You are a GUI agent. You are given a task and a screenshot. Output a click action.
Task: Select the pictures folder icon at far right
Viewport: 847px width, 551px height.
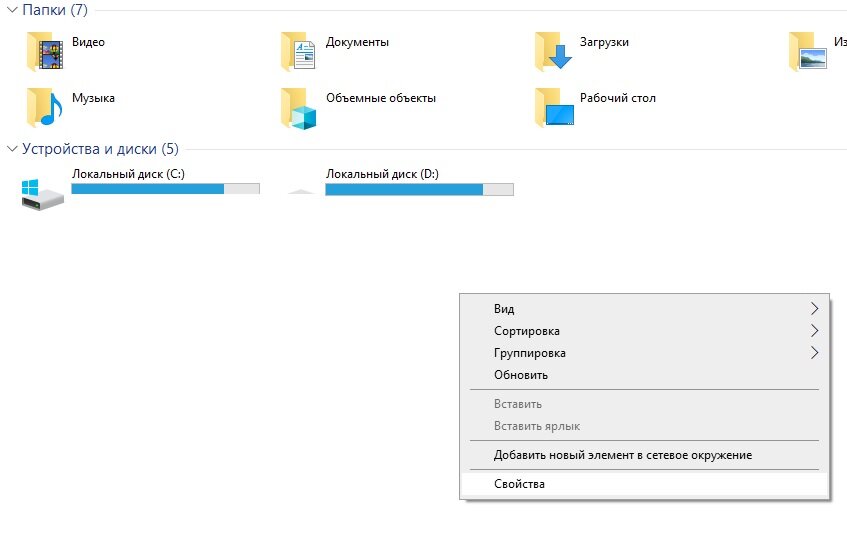pos(808,51)
